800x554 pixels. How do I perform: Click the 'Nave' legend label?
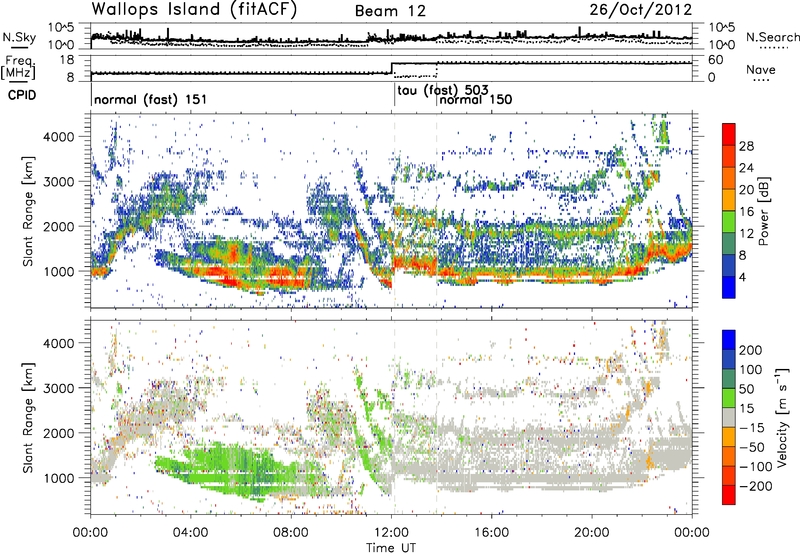point(761,69)
